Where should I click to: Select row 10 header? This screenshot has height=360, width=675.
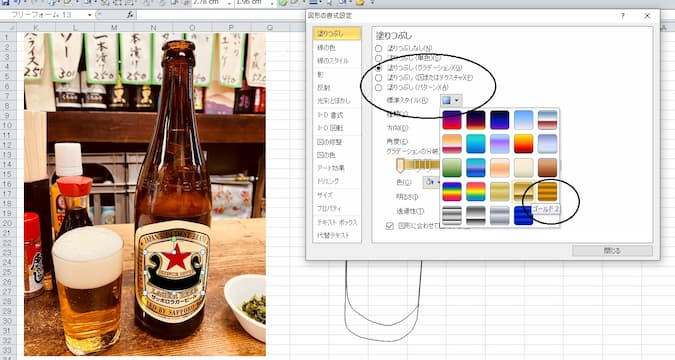click(7, 125)
